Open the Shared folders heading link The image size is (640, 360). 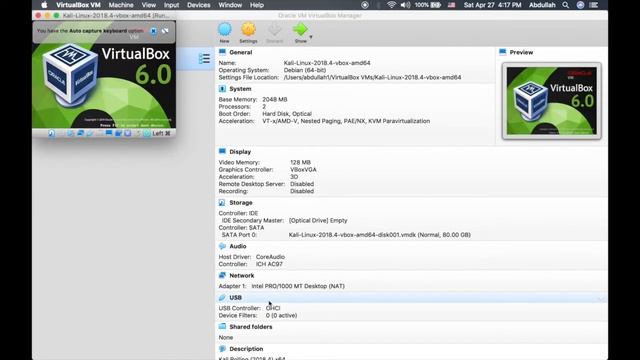point(251,327)
